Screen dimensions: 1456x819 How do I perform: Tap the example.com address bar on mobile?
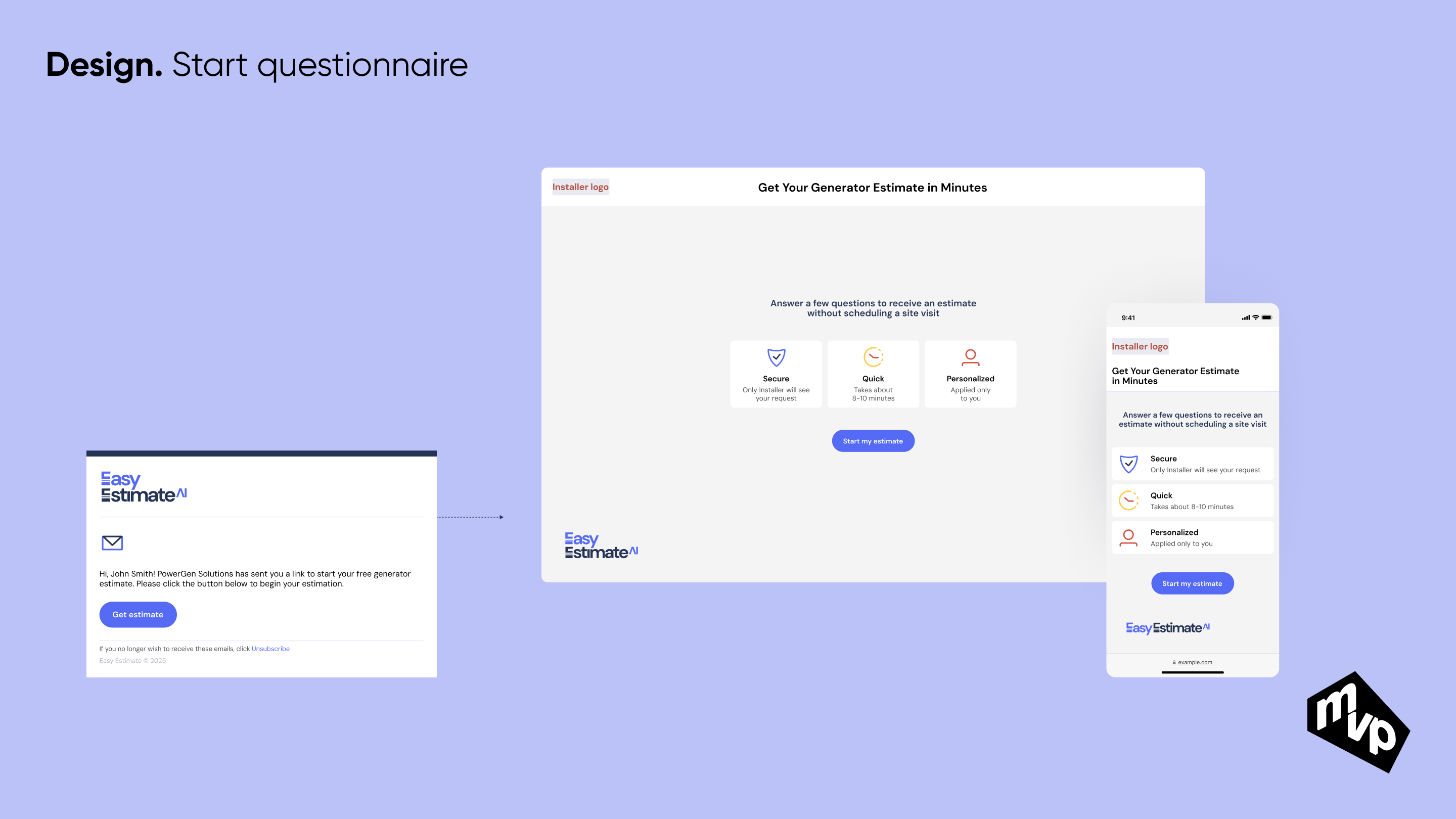click(x=1192, y=662)
